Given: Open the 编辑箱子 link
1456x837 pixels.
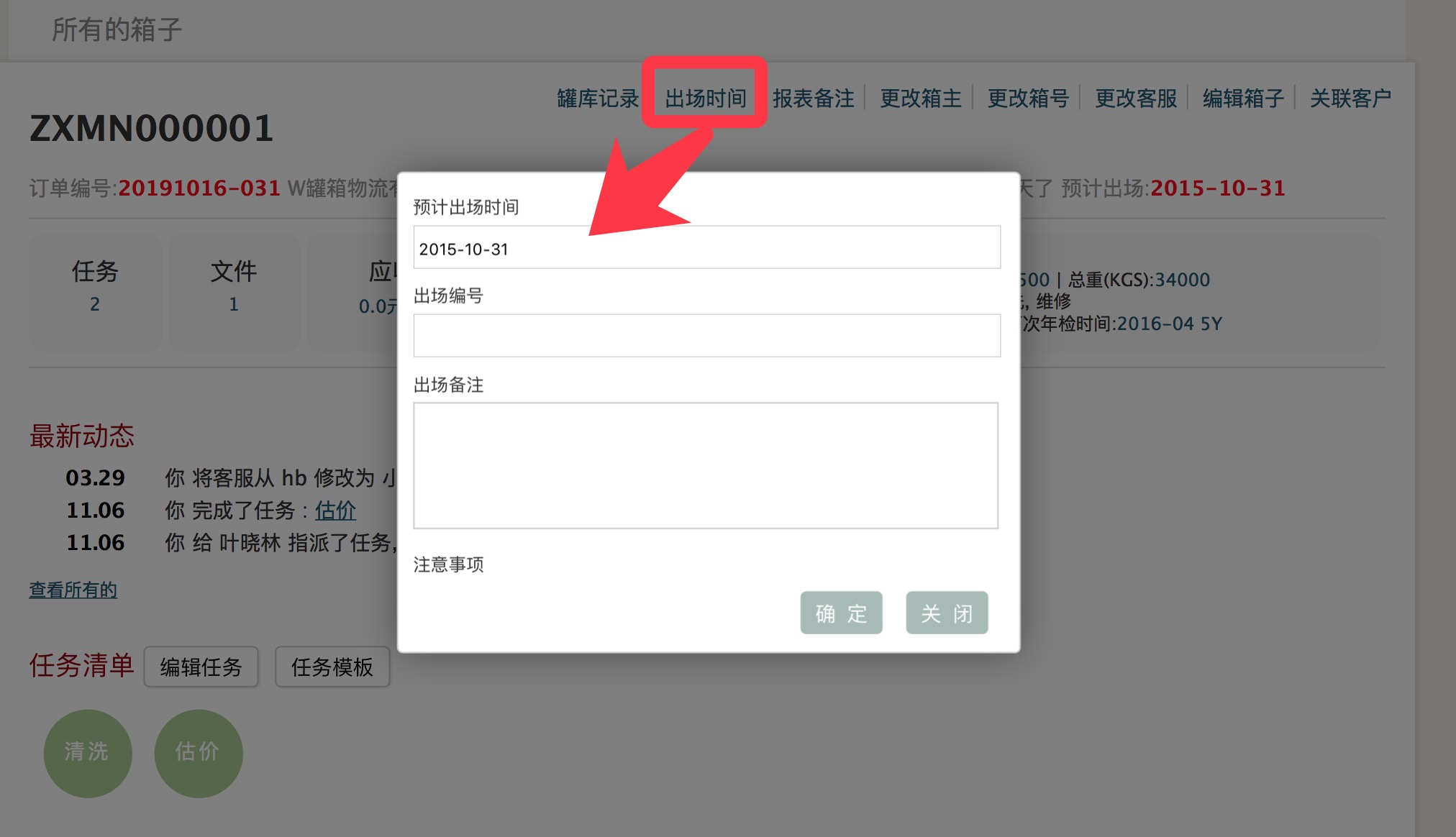Looking at the screenshot, I should coord(1243,99).
